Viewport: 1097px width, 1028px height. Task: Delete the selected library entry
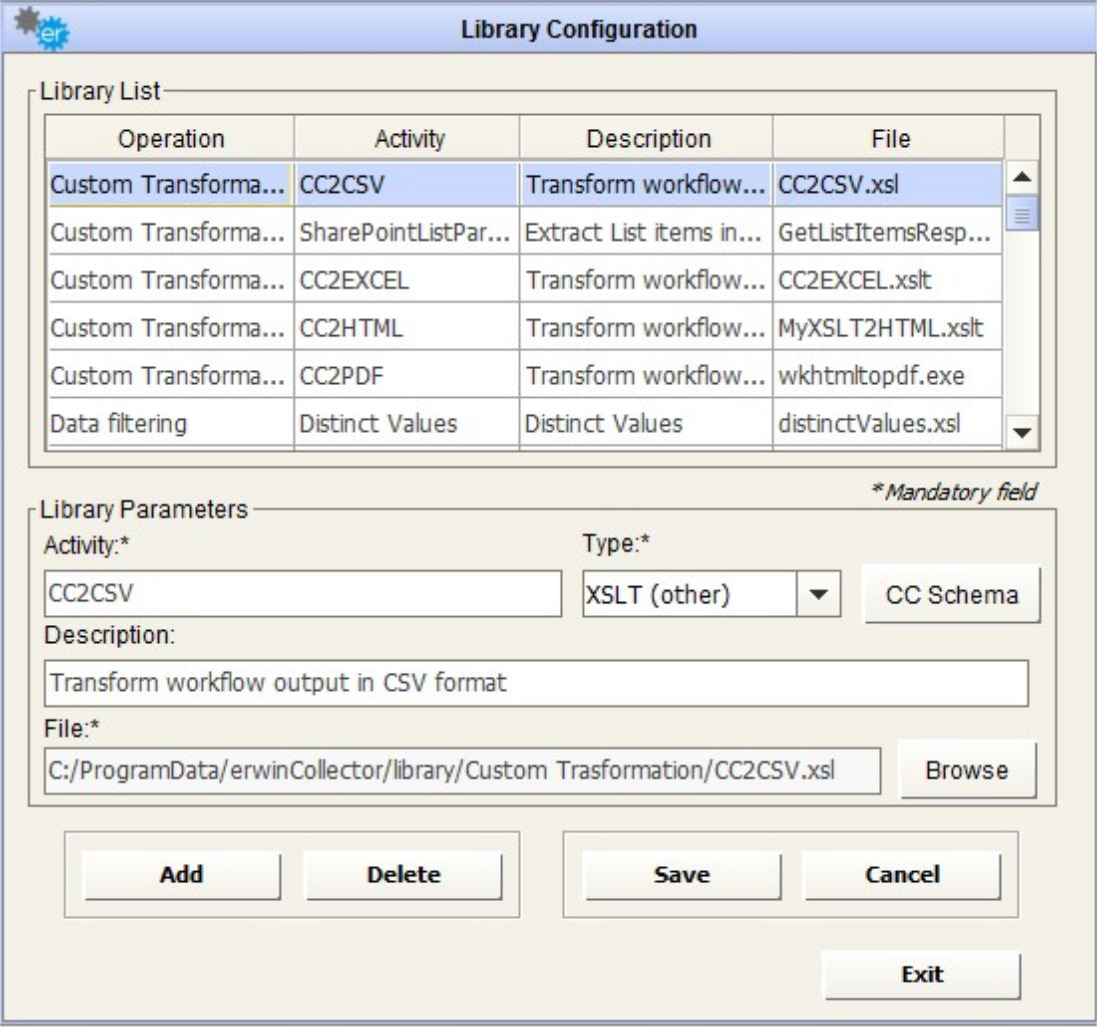coord(403,874)
